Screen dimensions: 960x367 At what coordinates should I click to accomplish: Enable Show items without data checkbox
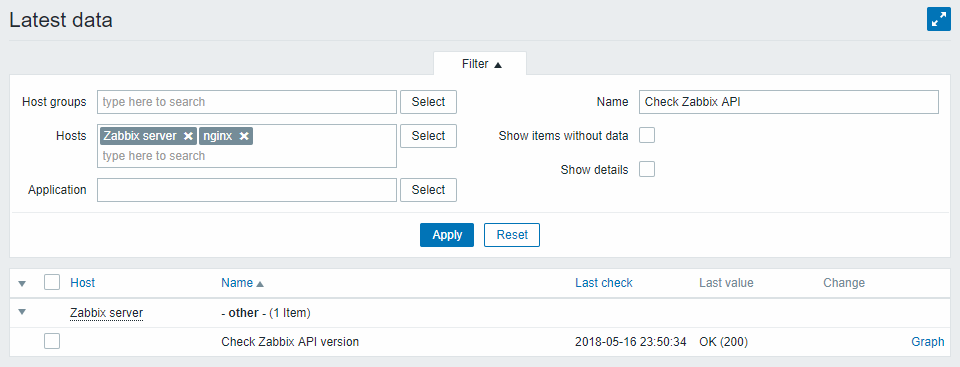(647, 135)
